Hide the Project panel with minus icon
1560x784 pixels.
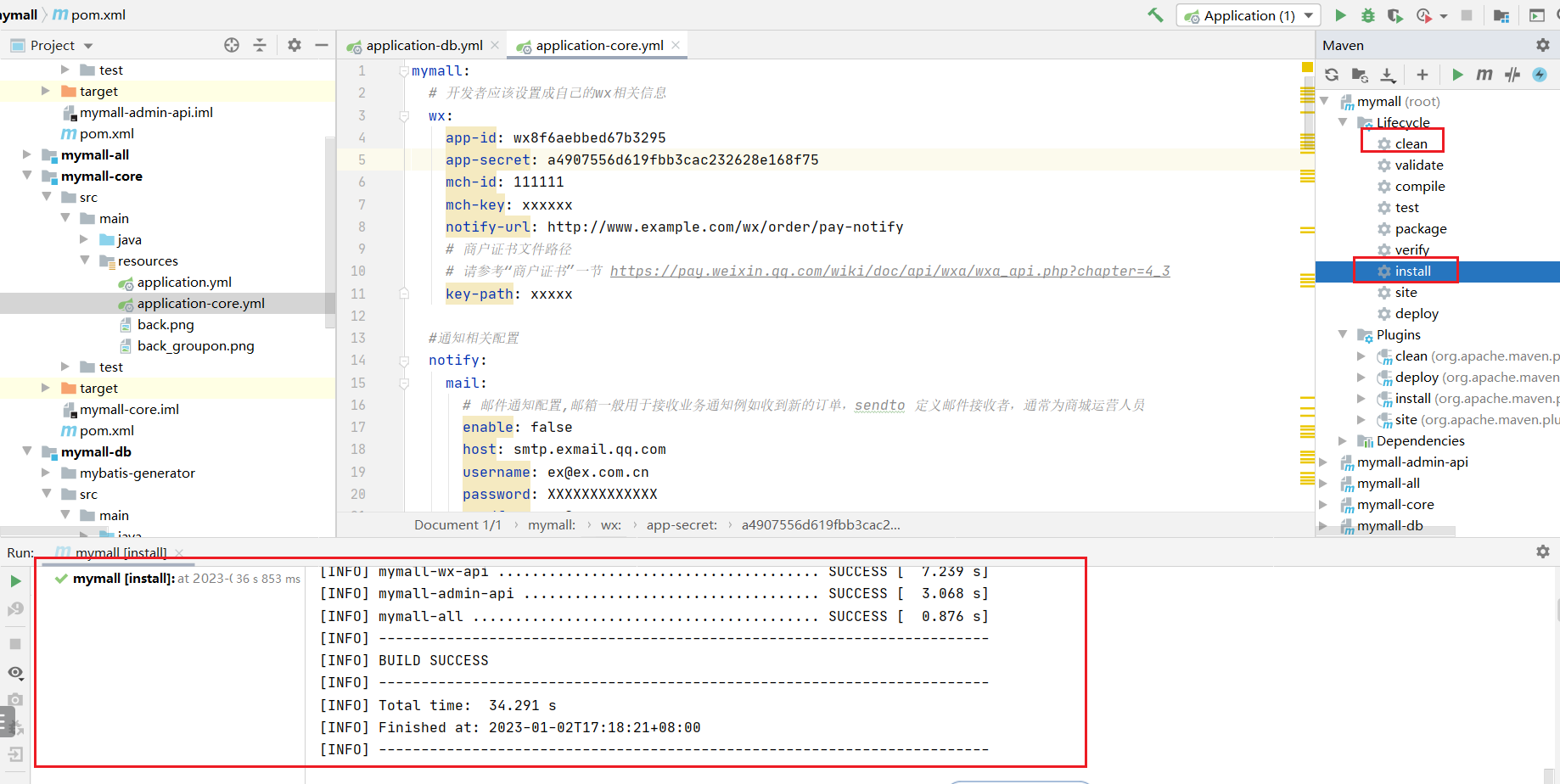[322, 45]
